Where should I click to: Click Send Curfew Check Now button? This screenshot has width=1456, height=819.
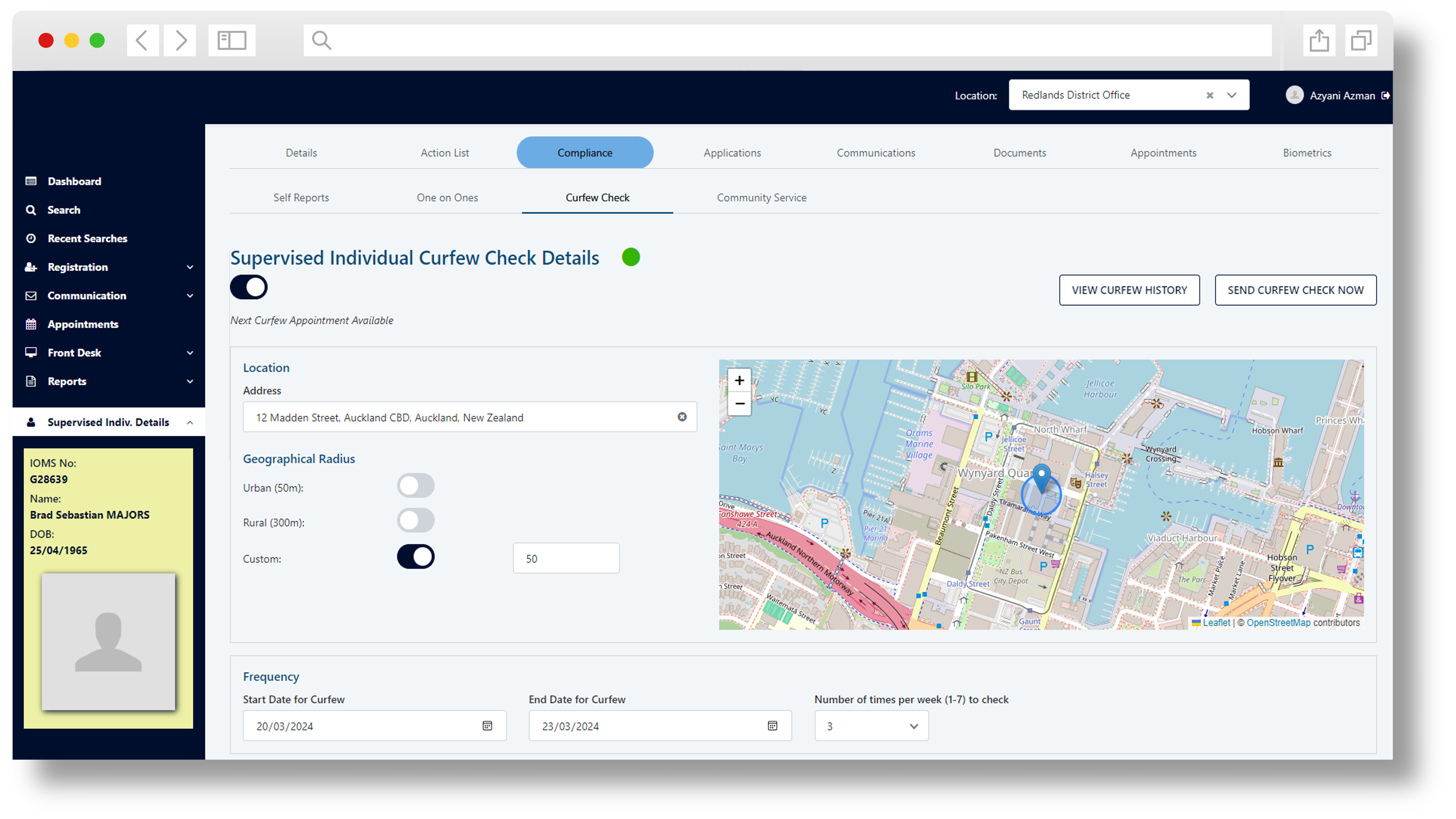(x=1295, y=290)
